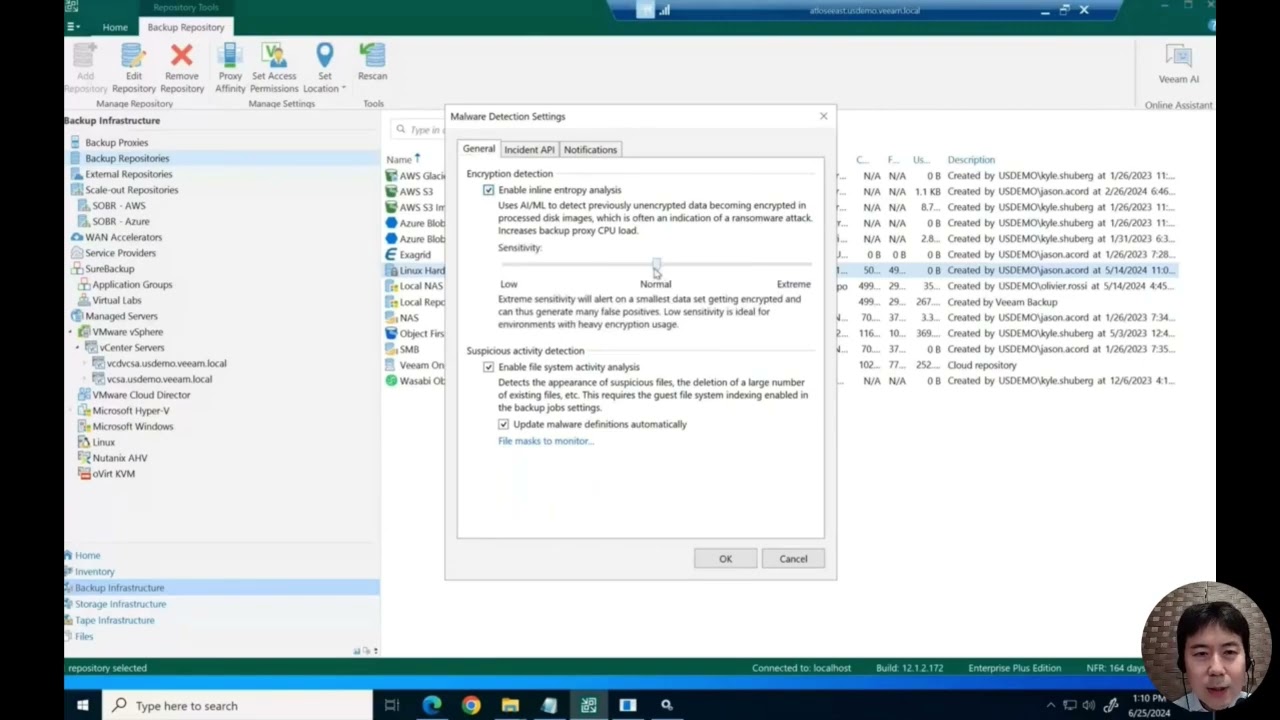Click the Rescan repository icon

click(x=372, y=55)
